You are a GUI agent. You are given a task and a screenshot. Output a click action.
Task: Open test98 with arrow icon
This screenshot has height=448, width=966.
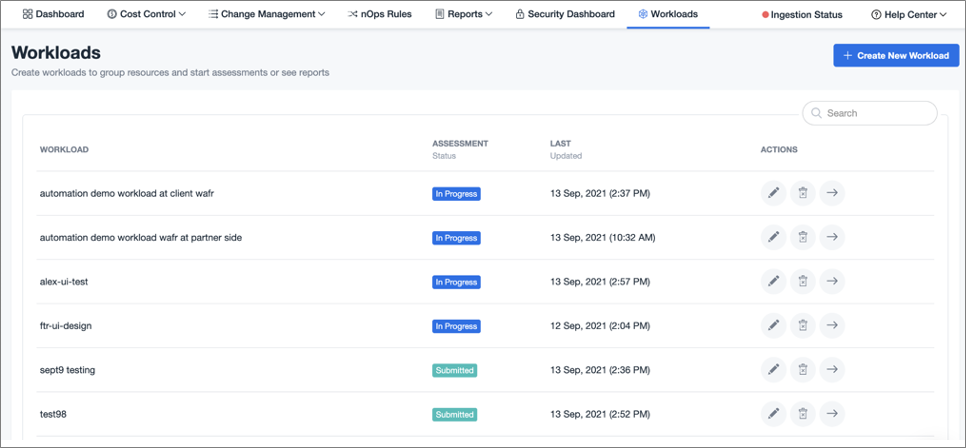point(832,413)
